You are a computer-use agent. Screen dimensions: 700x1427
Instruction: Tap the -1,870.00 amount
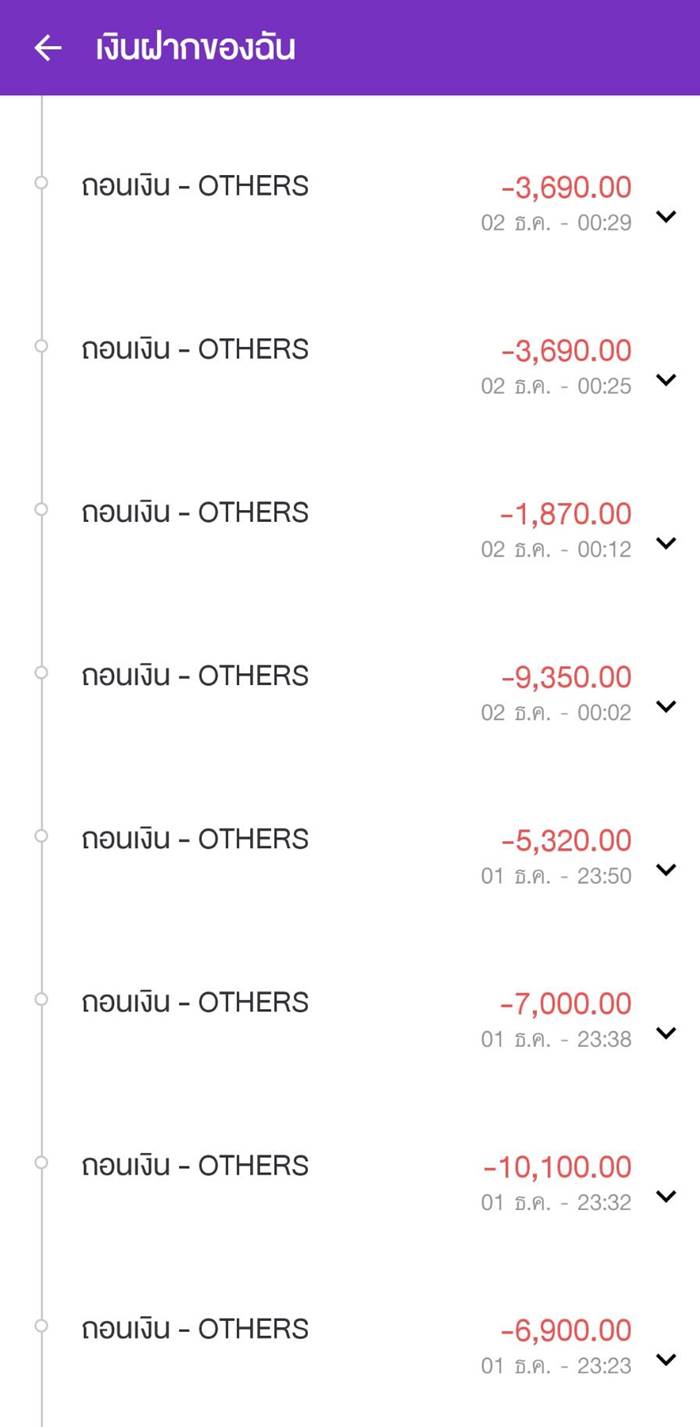(566, 514)
